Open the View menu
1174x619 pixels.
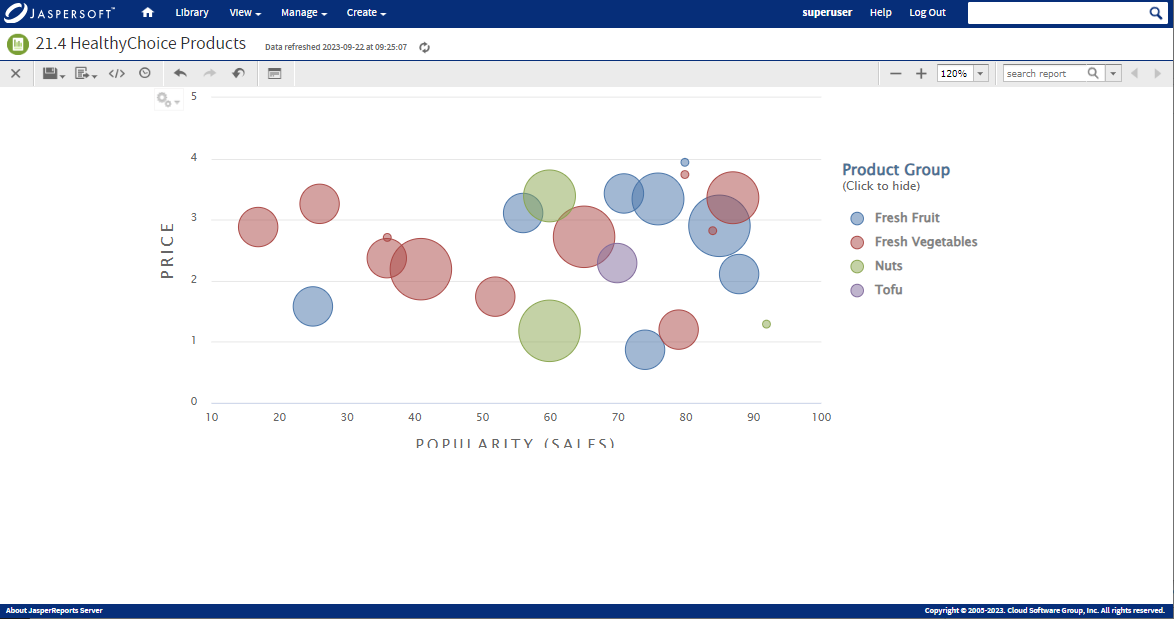(x=245, y=13)
